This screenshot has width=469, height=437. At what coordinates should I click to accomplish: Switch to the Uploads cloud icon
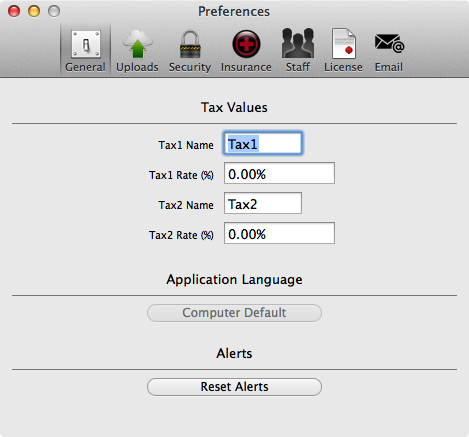click(x=137, y=51)
